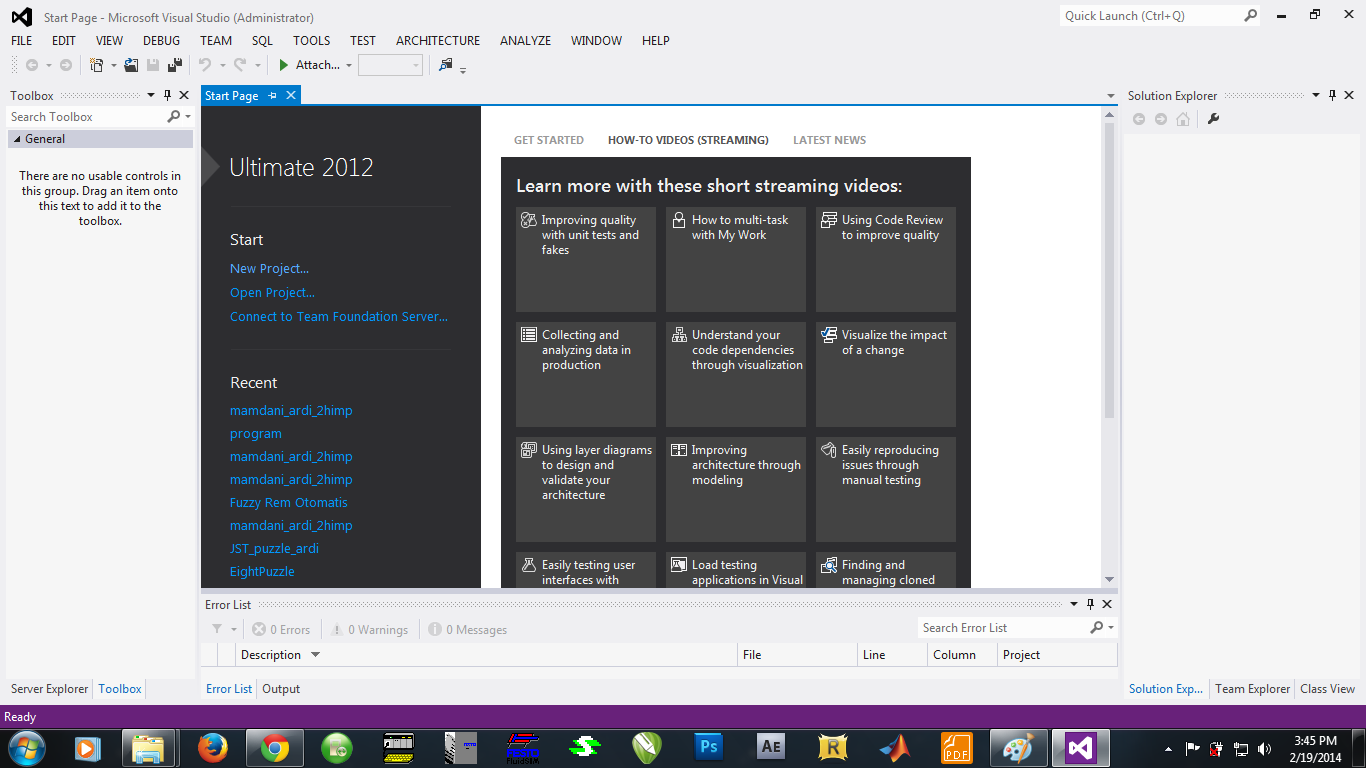The height and width of the screenshot is (768, 1366).
Task: Click the Error List filter icon
Action: tap(218, 629)
